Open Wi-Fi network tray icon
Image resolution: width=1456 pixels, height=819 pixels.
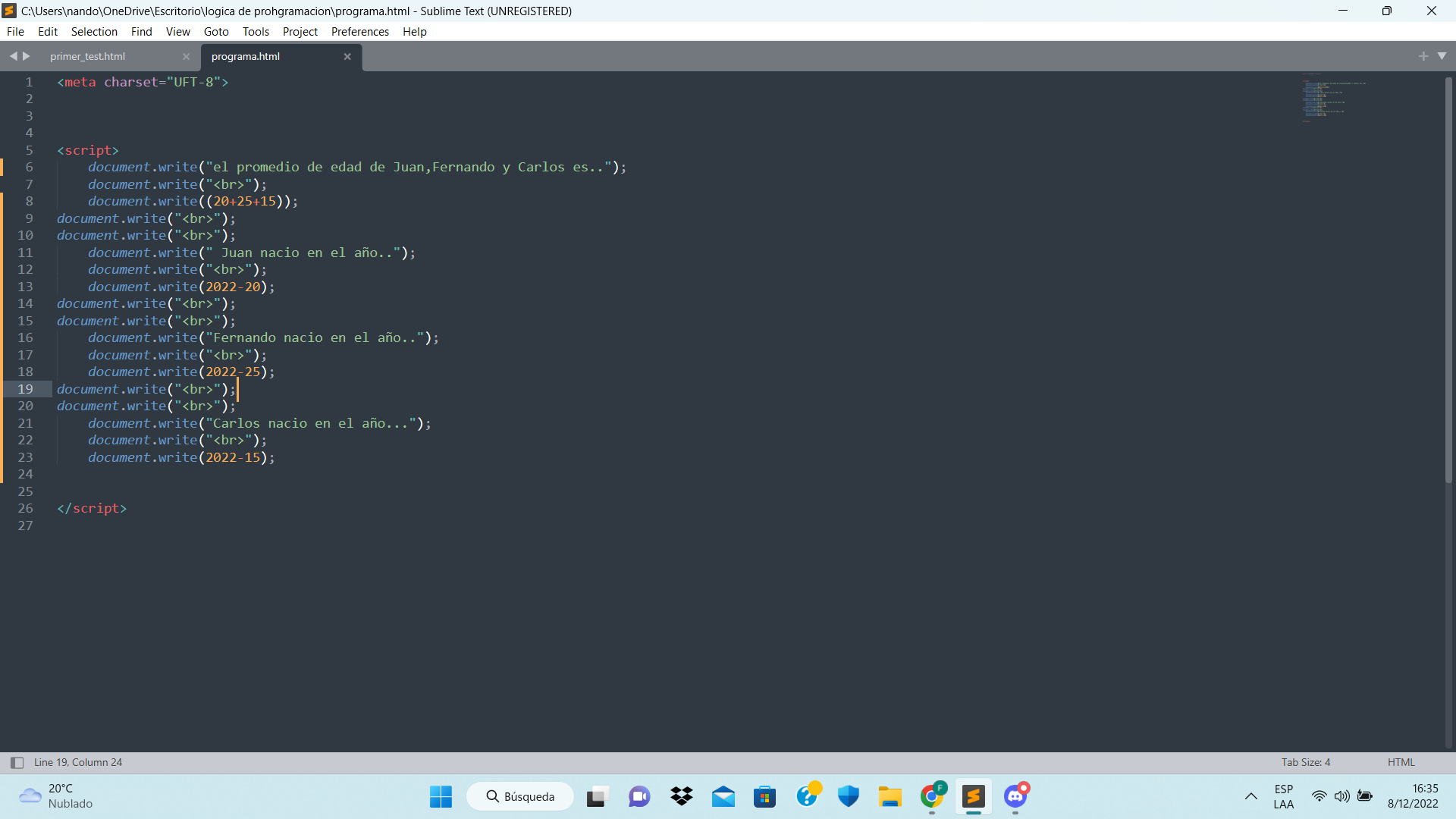pyautogui.click(x=1319, y=796)
